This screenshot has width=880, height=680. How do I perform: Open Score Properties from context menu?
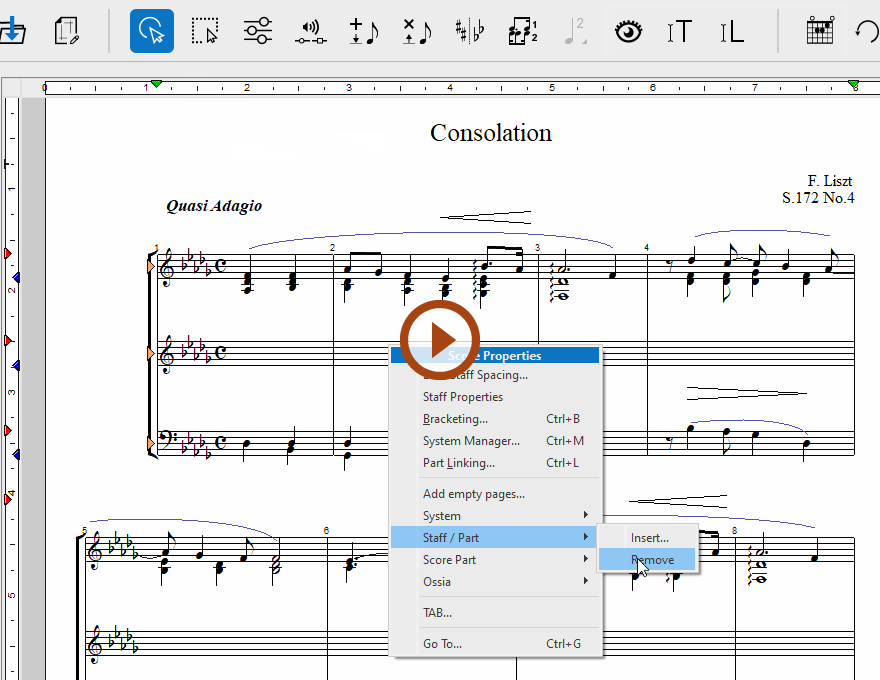click(495, 355)
